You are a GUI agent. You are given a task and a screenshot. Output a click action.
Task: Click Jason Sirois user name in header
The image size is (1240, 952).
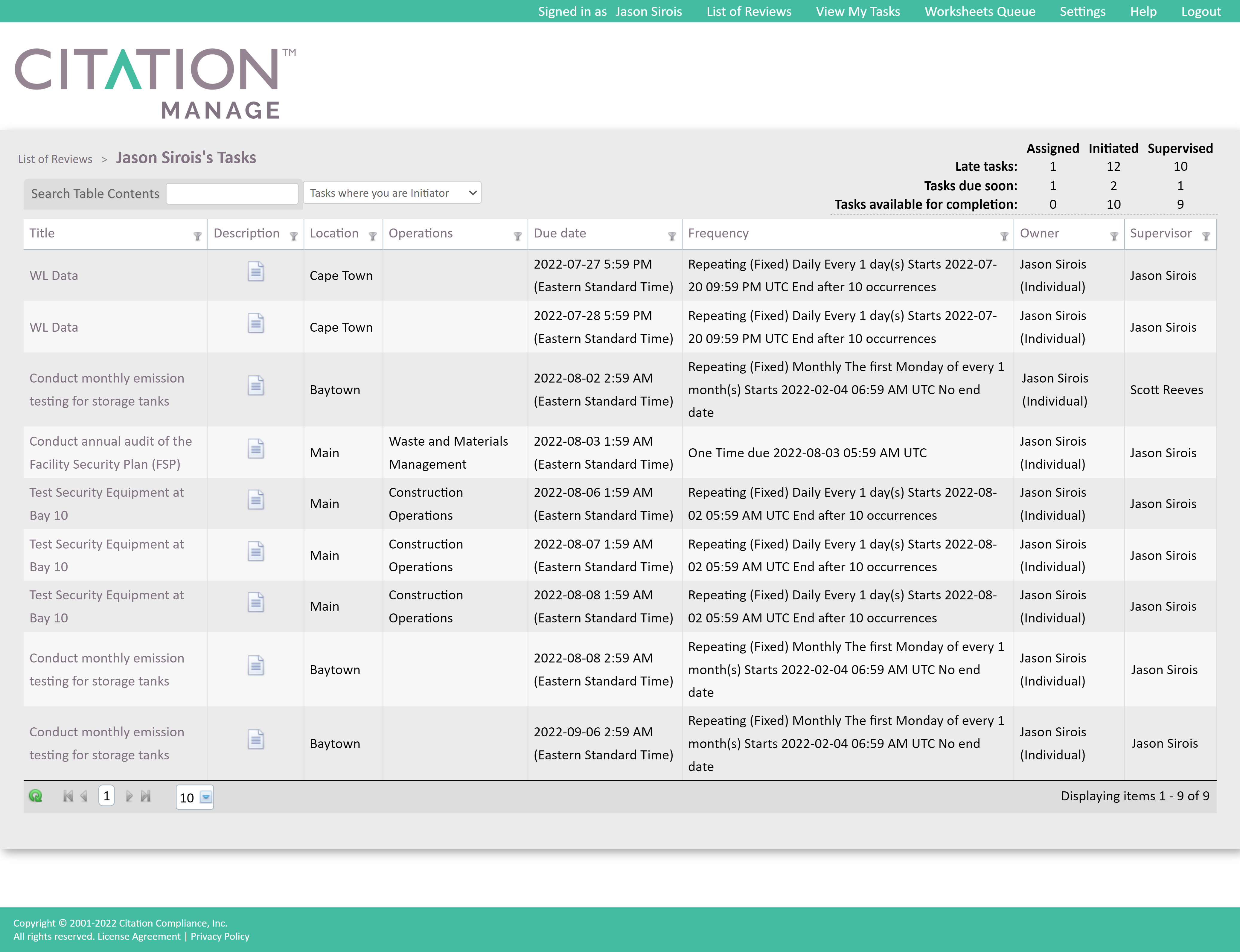pos(648,11)
